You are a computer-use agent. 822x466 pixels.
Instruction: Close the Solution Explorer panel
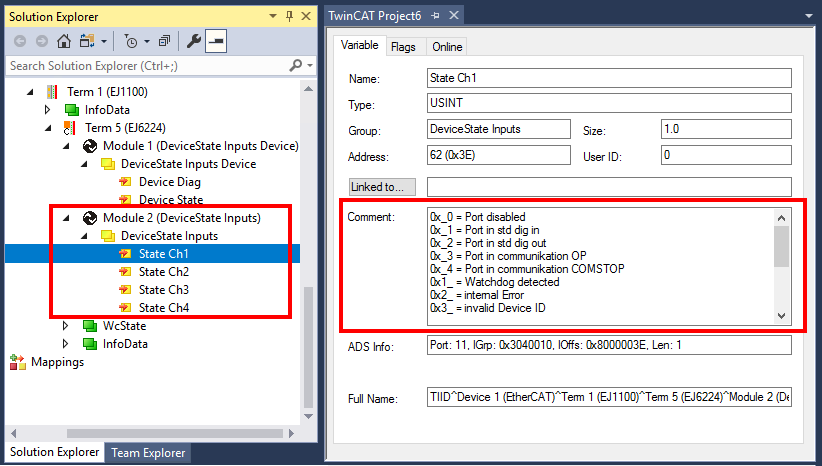click(306, 16)
